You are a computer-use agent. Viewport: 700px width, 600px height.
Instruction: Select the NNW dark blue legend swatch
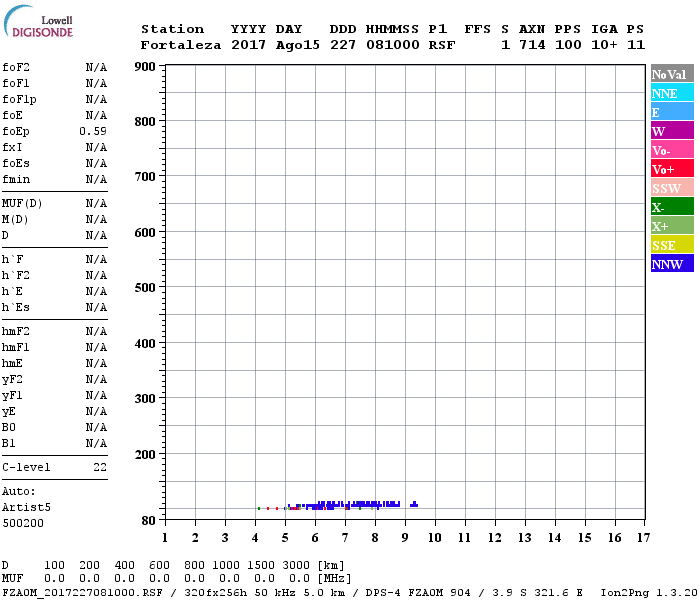pos(672,263)
